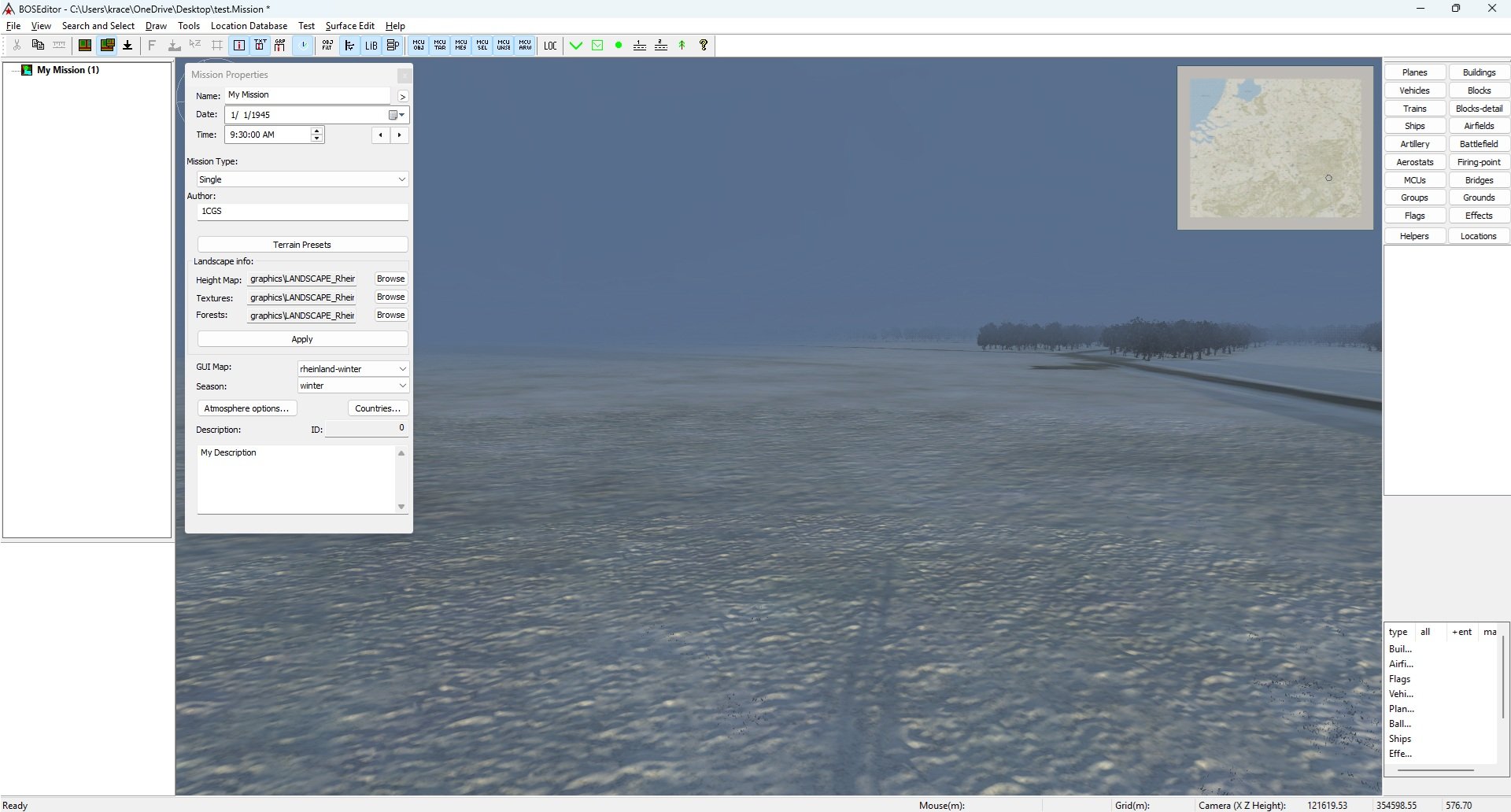The width and height of the screenshot is (1511, 812).
Task: Open the GUI Map dropdown
Action: click(353, 368)
